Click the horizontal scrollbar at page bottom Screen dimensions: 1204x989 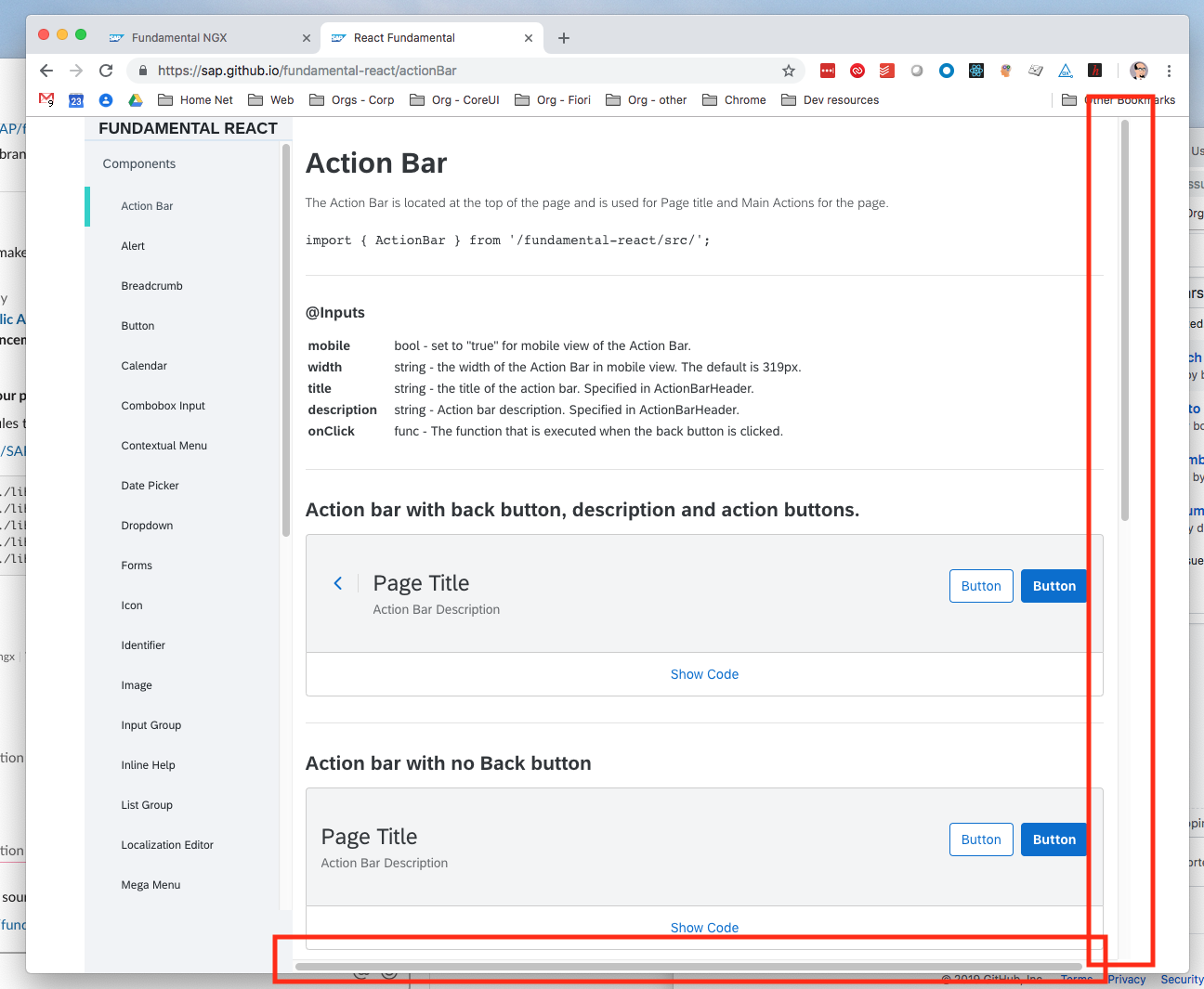(x=688, y=967)
